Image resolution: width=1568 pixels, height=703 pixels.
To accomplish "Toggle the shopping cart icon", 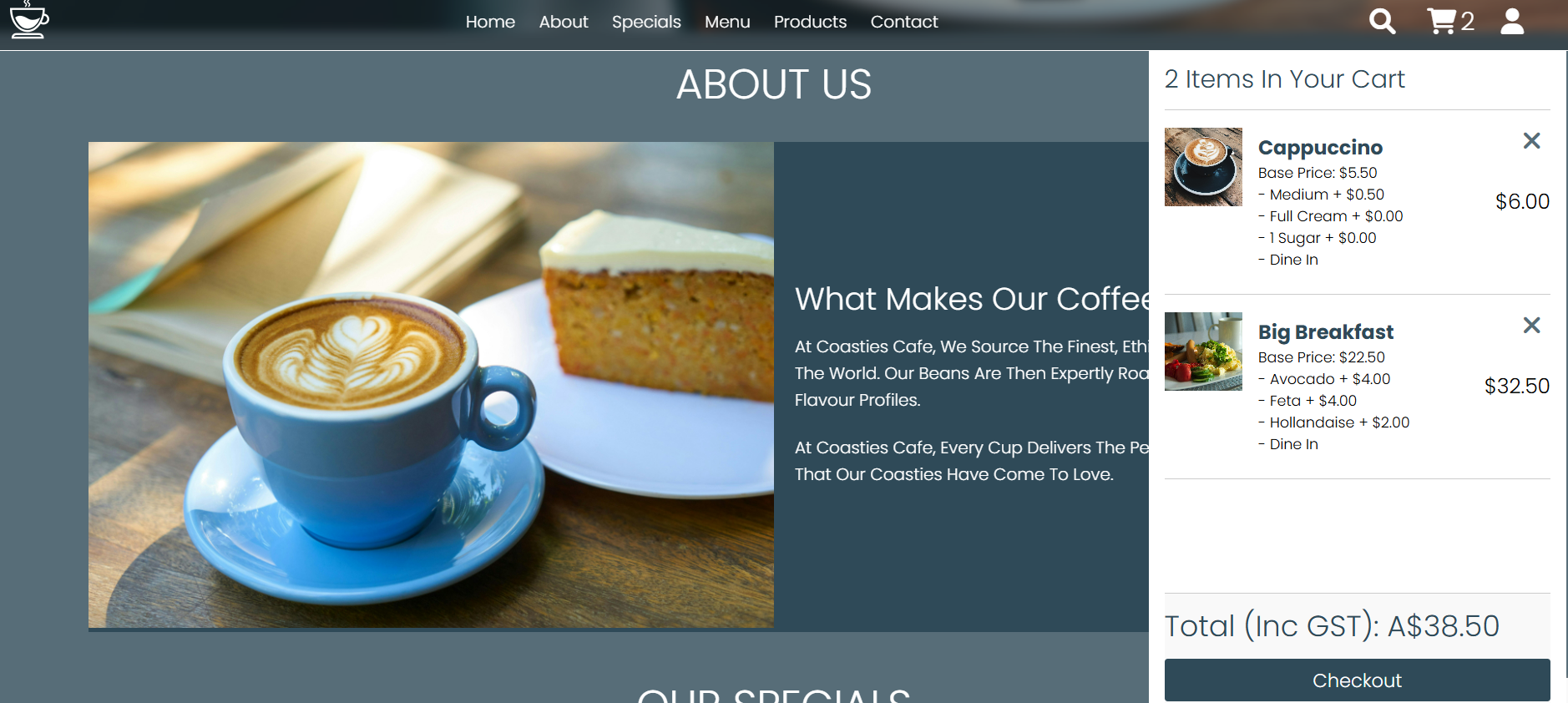I will point(1441,21).
